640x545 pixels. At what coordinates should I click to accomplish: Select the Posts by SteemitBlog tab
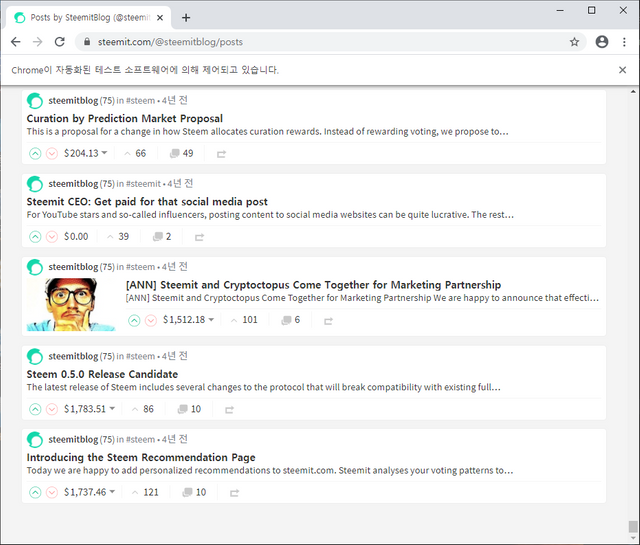pyautogui.click(x=88, y=17)
